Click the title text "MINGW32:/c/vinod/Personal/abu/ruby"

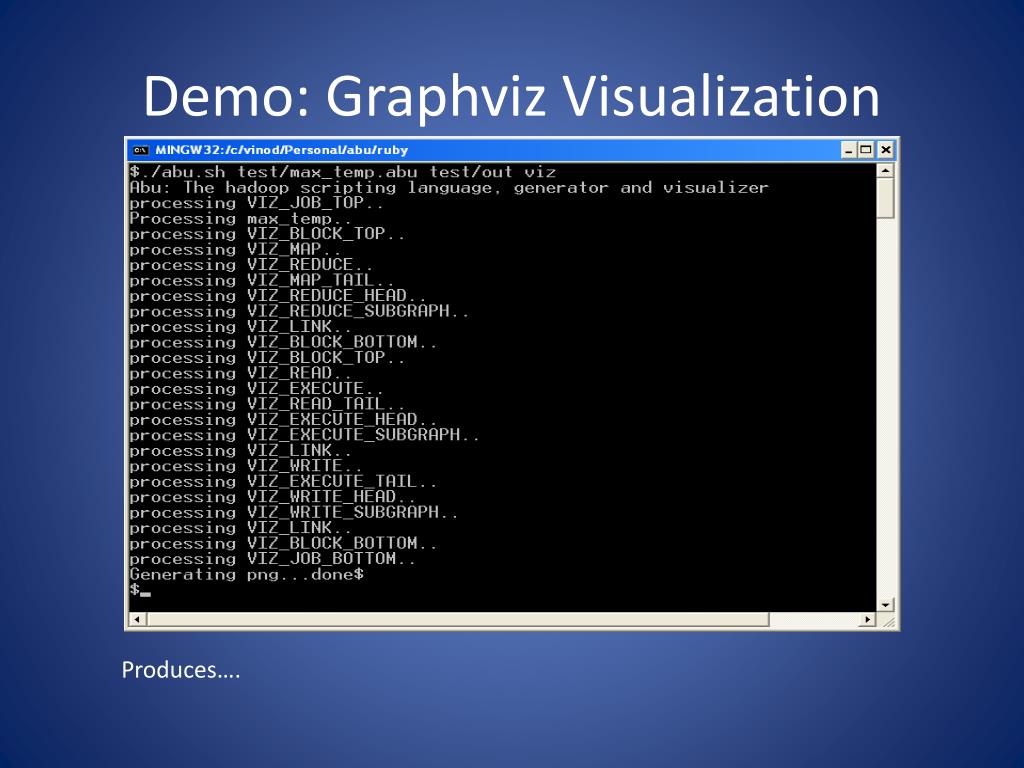click(x=281, y=150)
